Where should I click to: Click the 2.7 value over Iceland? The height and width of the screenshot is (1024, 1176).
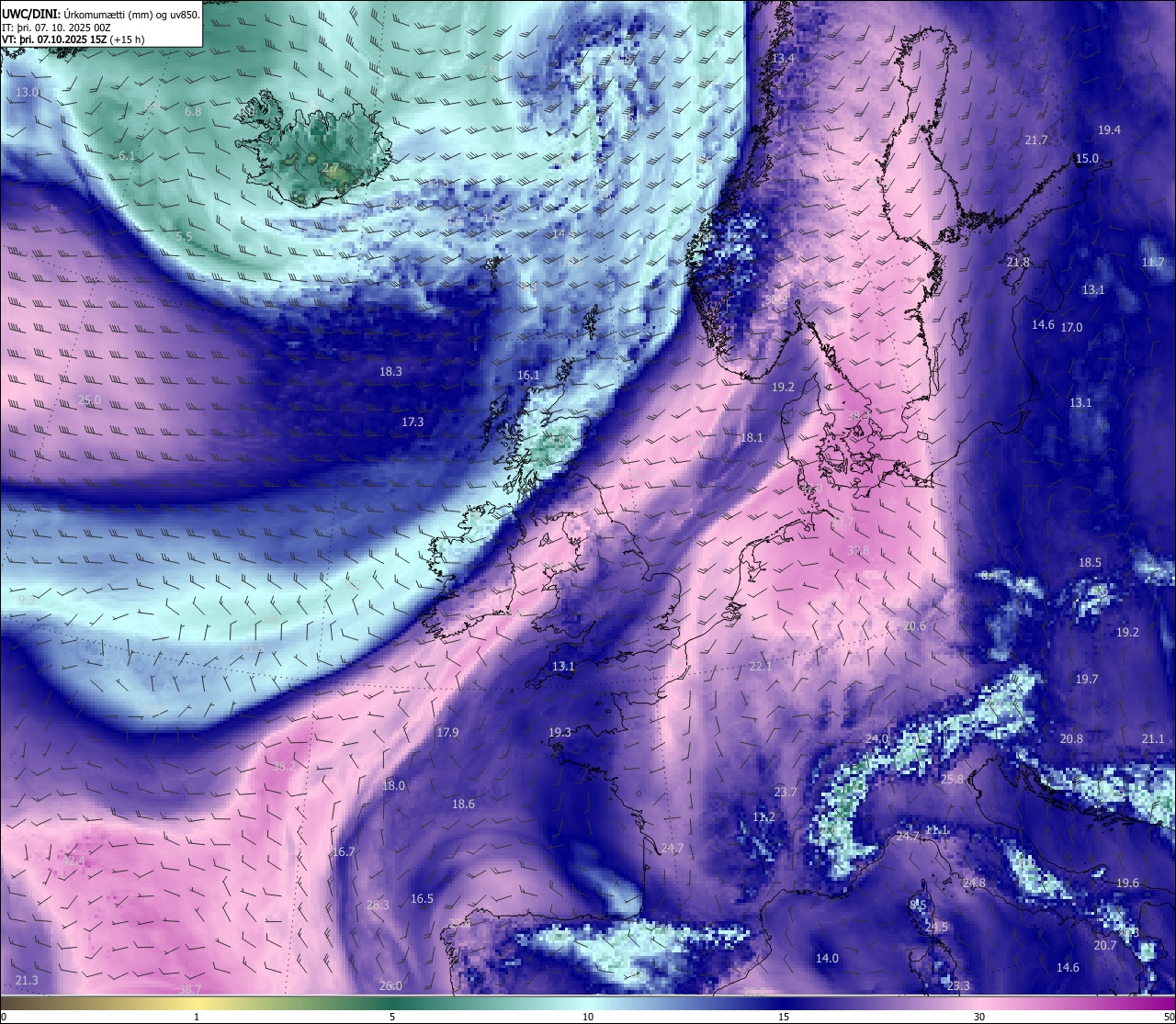tap(331, 168)
